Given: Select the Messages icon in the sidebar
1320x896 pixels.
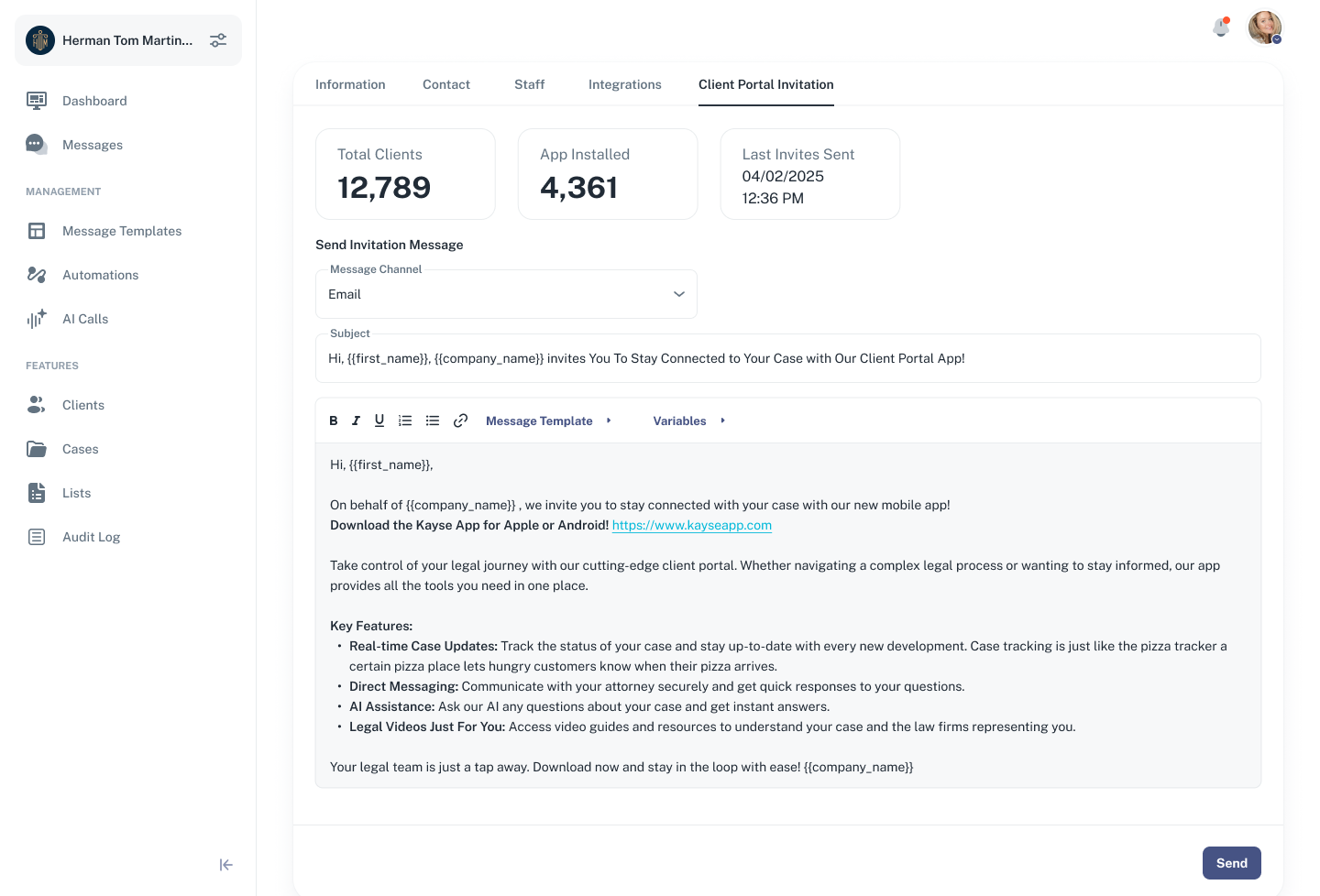Looking at the screenshot, I should coord(36,144).
